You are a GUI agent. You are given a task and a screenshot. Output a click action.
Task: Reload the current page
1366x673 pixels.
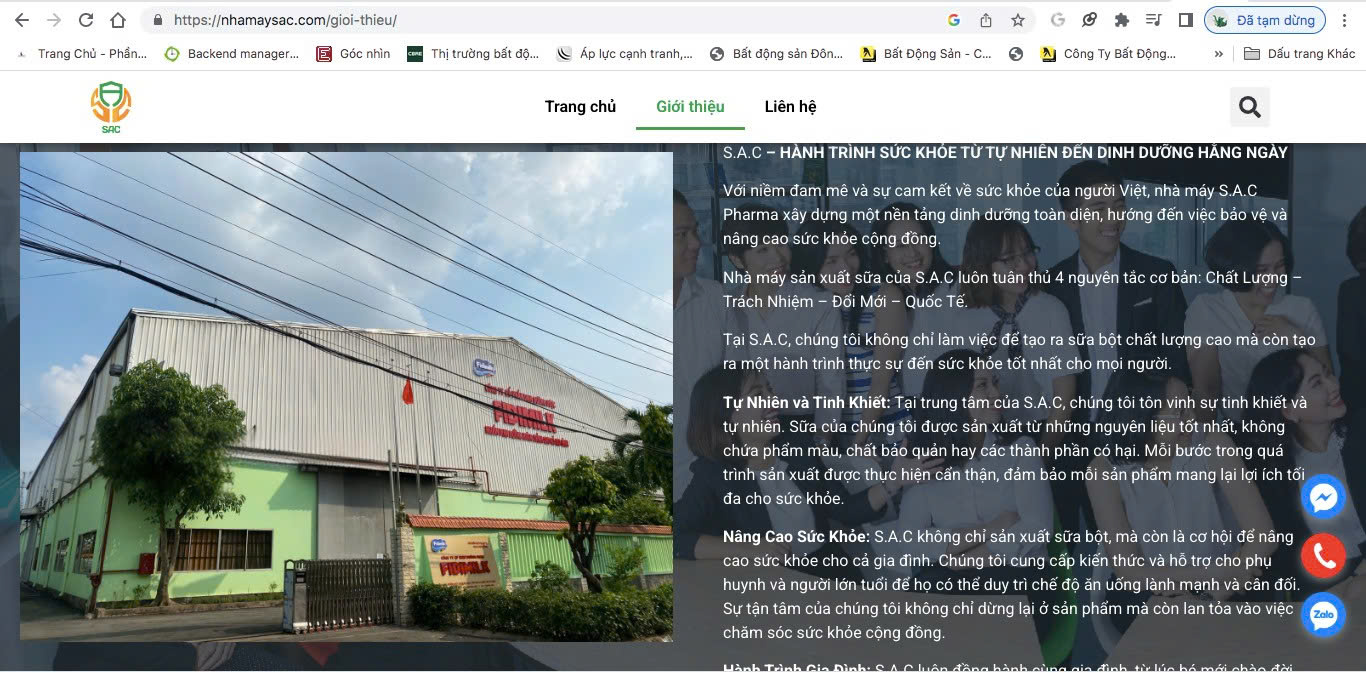point(86,20)
